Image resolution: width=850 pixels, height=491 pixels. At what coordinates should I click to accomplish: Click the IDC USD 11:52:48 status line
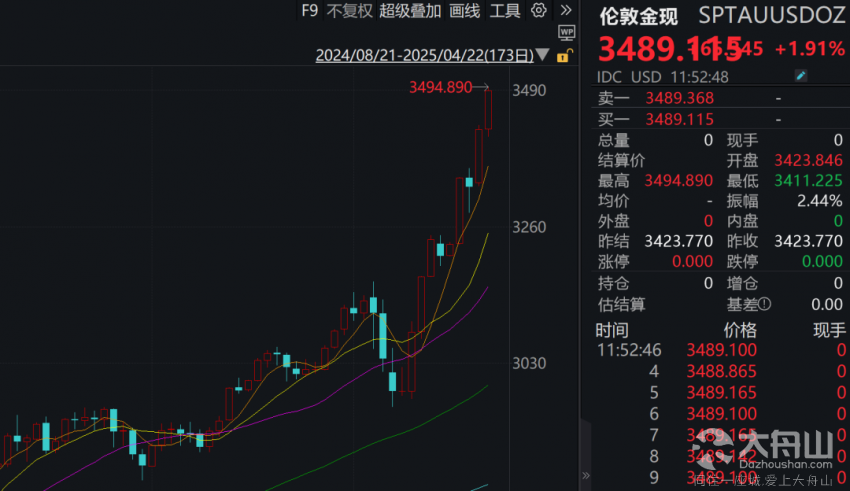pyautogui.click(x=662, y=77)
